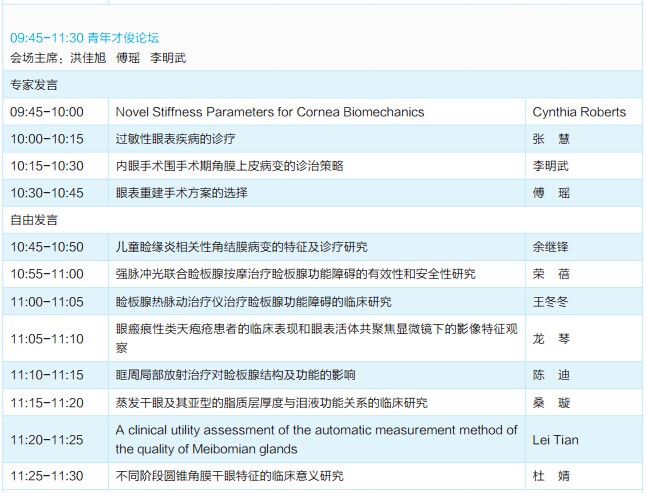Click the 专家发言 section header row
The height and width of the screenshot is (493, 646).
34,86
